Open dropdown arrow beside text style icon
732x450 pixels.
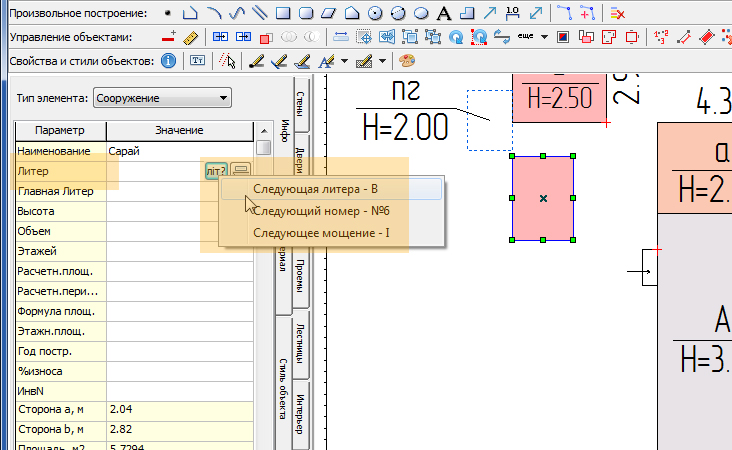343,61
